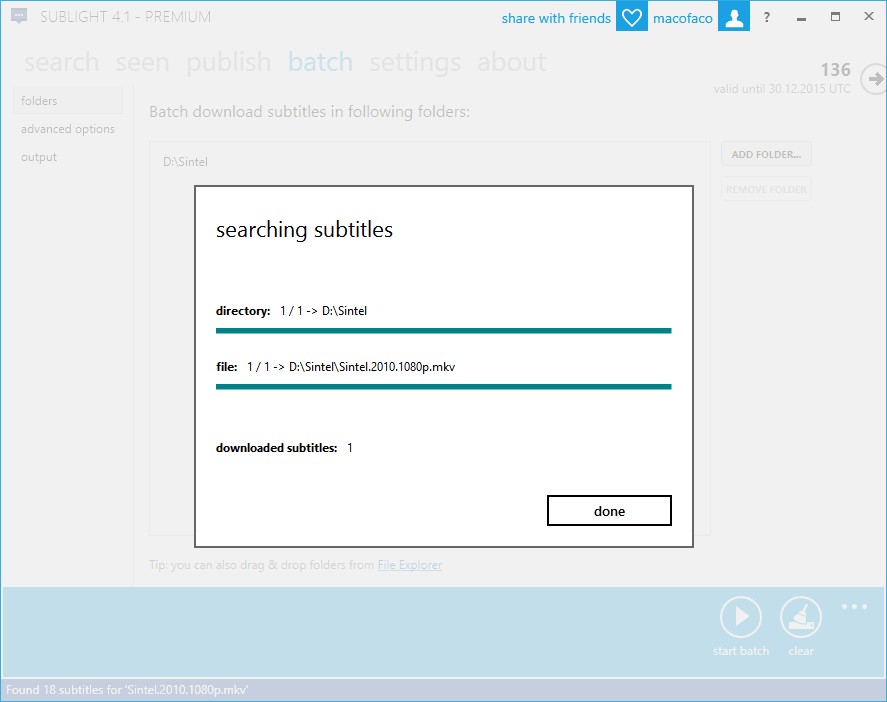Switch to the seen tab
The width and height of the screenshot is (887, 702).
point(143,62)
